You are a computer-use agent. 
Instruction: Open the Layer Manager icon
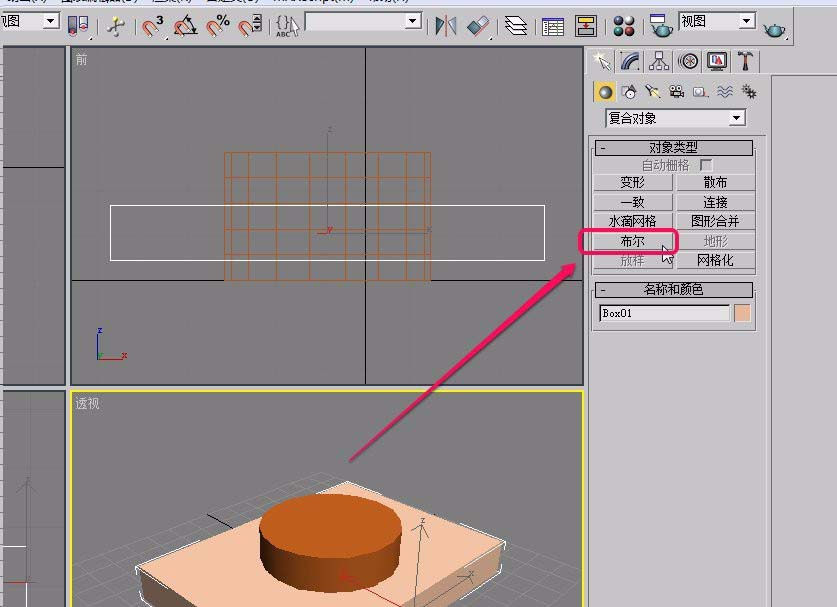coord(516,26)
